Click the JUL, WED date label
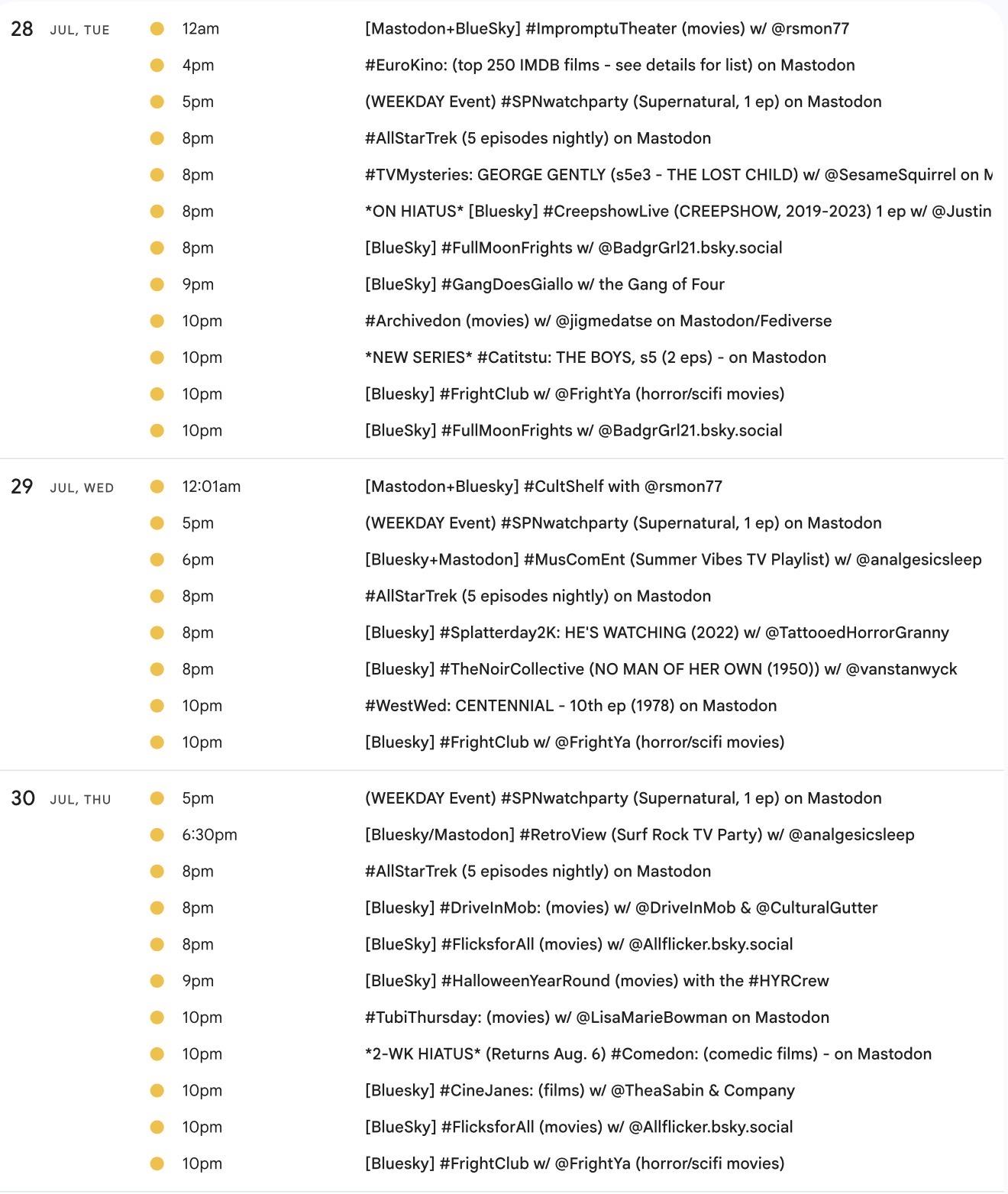This screenshot has width=1008, height=1194. click(x=82, y=489)
